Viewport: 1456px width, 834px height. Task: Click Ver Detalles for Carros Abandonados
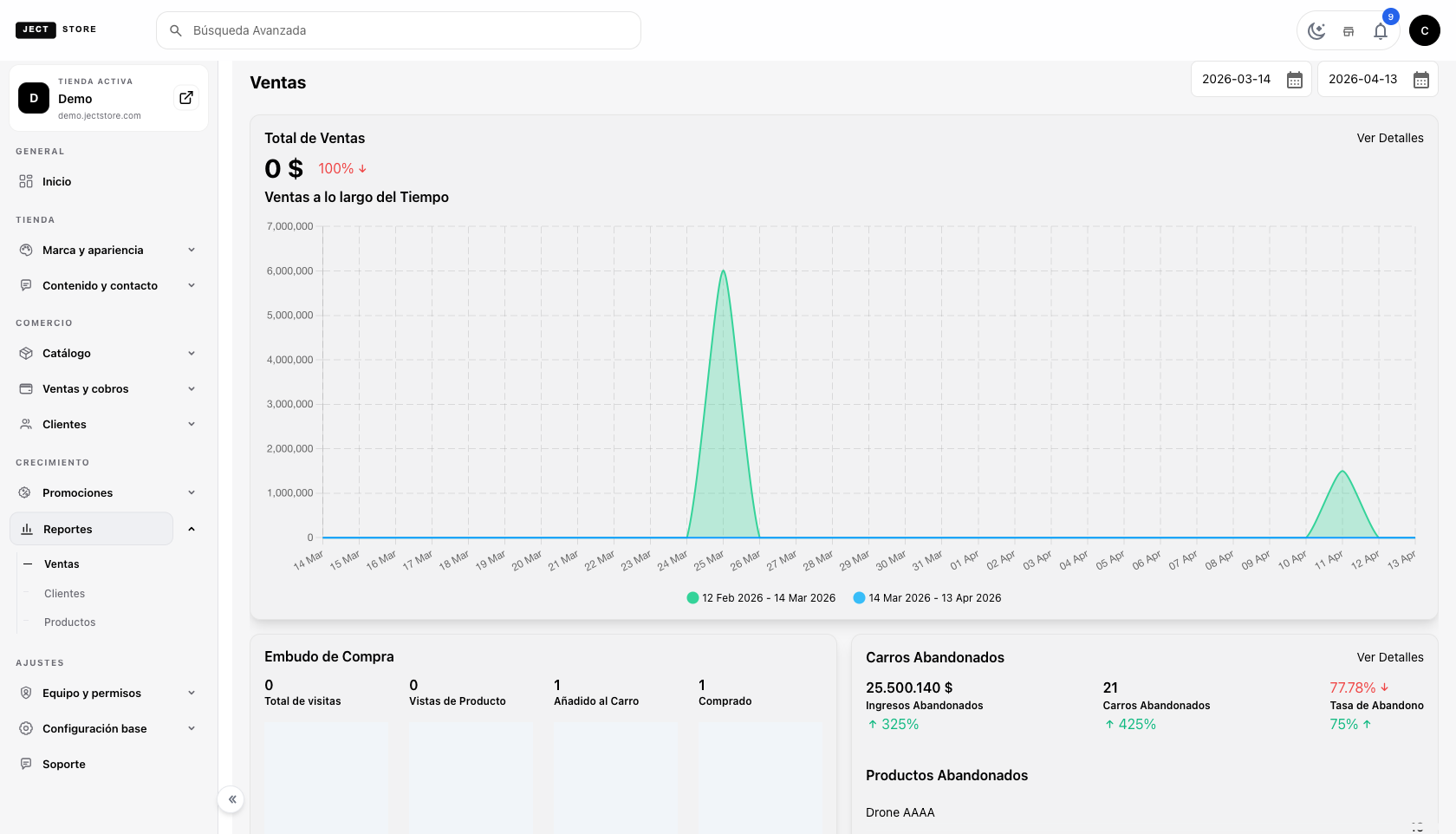pos(1389,657)
